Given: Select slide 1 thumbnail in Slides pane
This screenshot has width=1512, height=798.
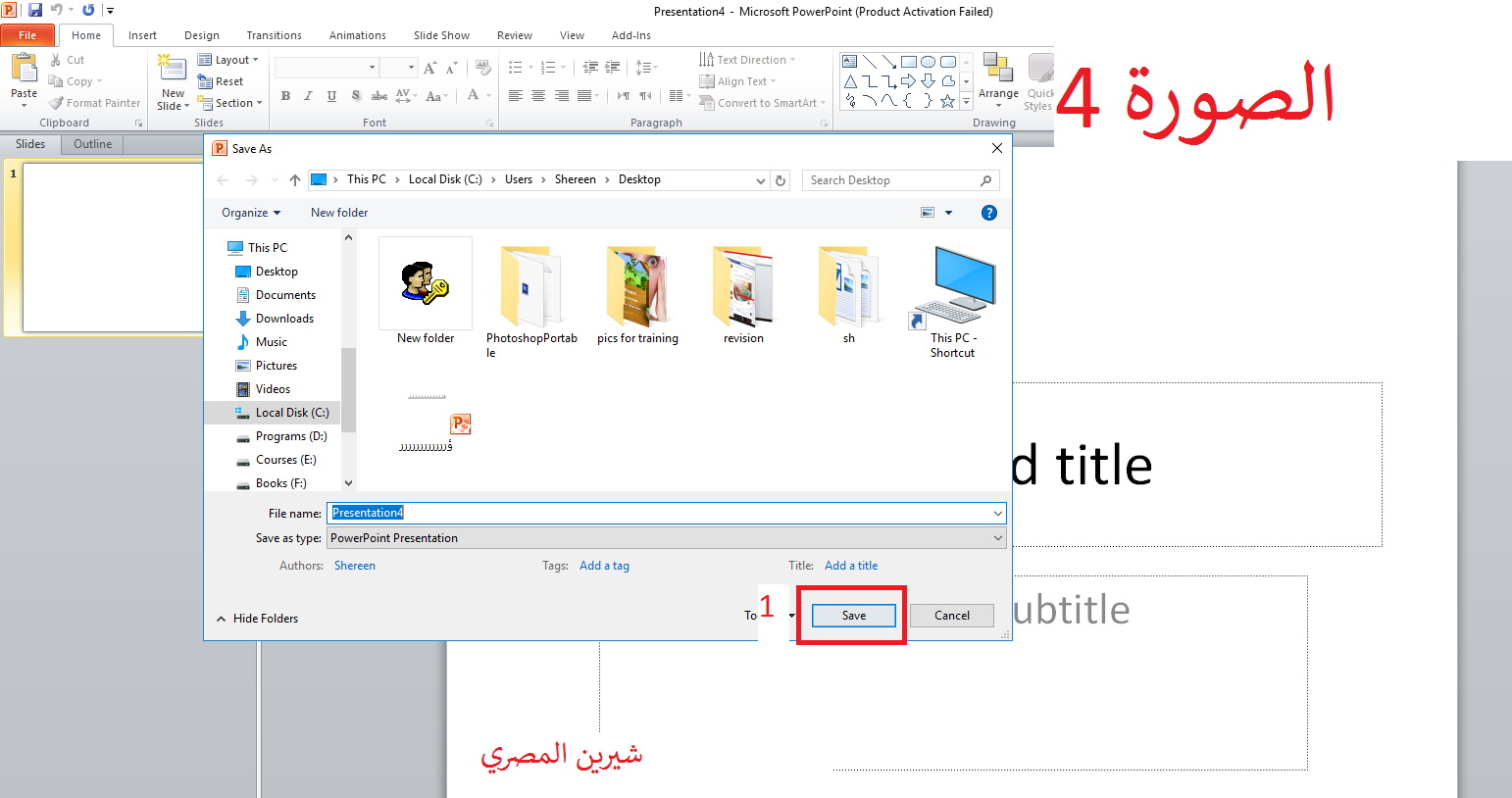Looking at the screenshot, I should coord(112,247).
